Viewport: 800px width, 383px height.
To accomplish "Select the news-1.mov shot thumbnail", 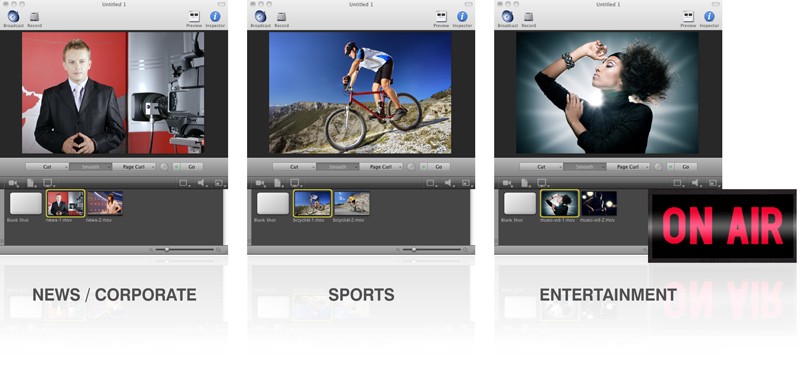I will click(x=65, y=203).
